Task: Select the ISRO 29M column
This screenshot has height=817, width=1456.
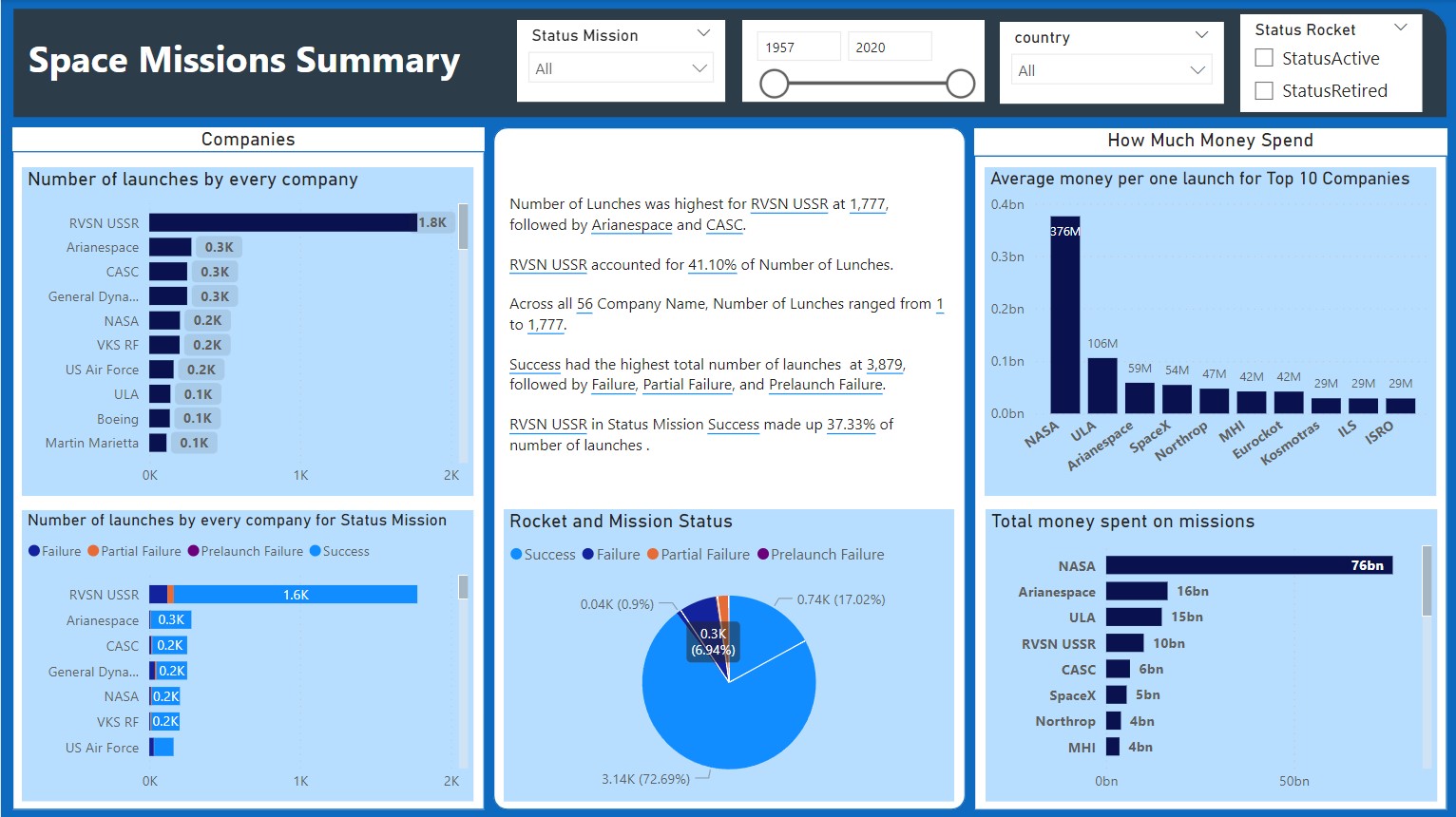Action: (1400, 406)
